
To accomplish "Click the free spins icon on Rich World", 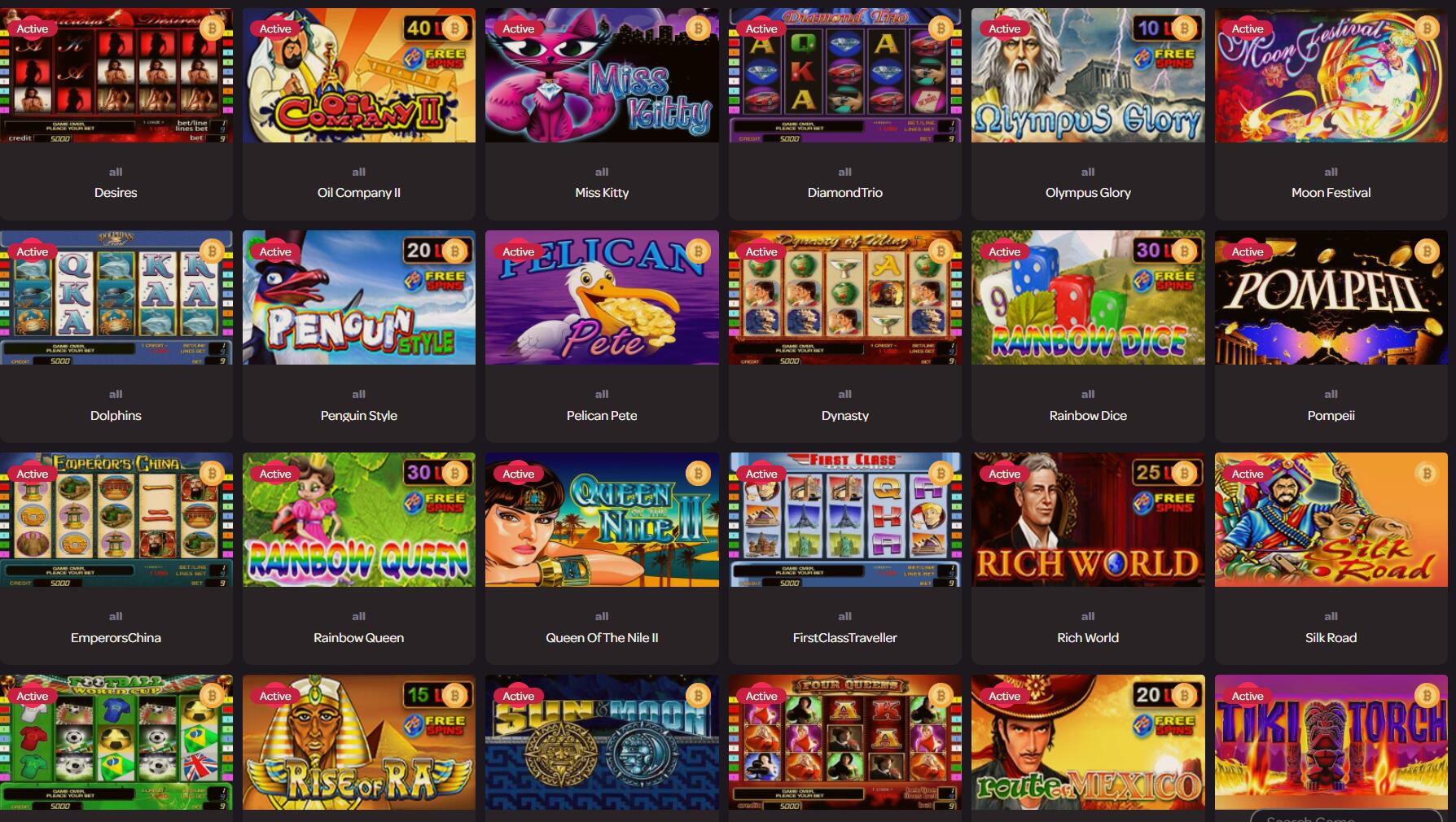I will tap(1165, 502).
